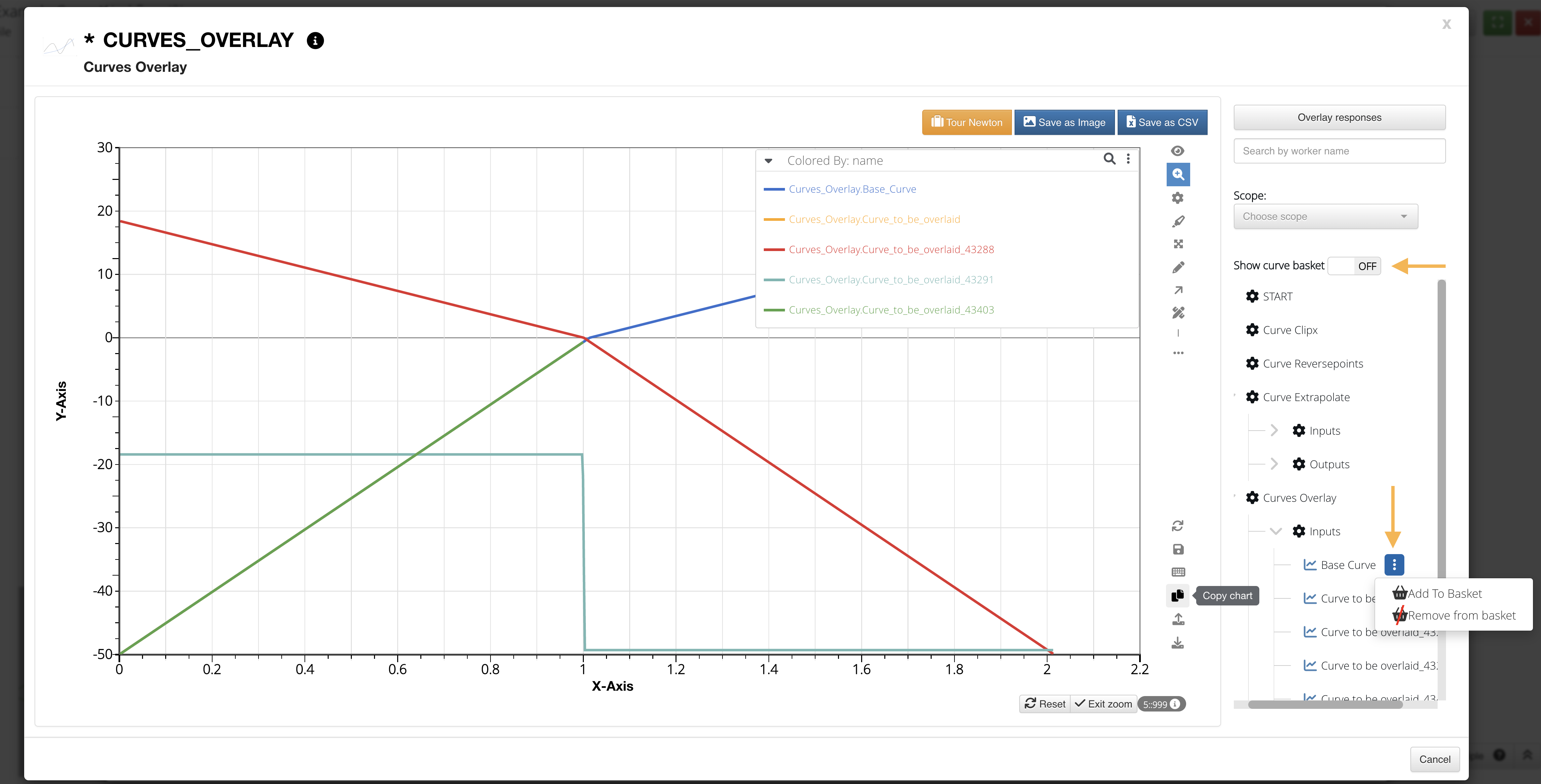1541x784 pixels.
Task: Click the info icon next to CURVES_OVERLAY title
Action: tap(315, 41)
